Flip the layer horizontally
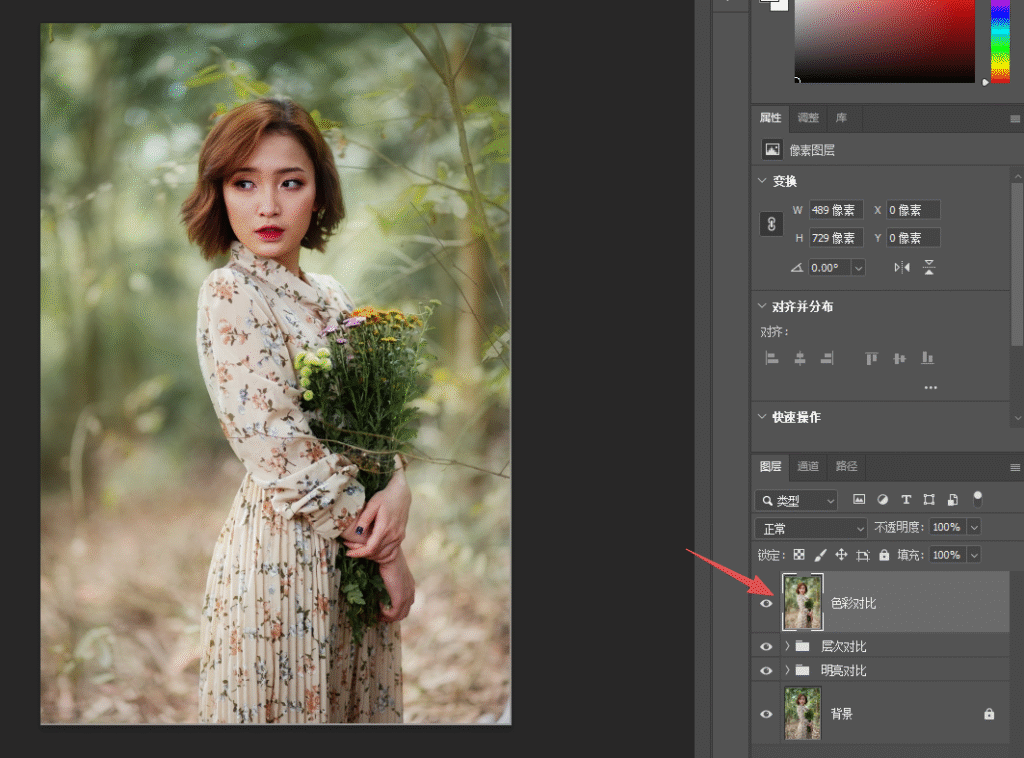The width and height of the screenshot is (1024, 758). pos(902,267)
